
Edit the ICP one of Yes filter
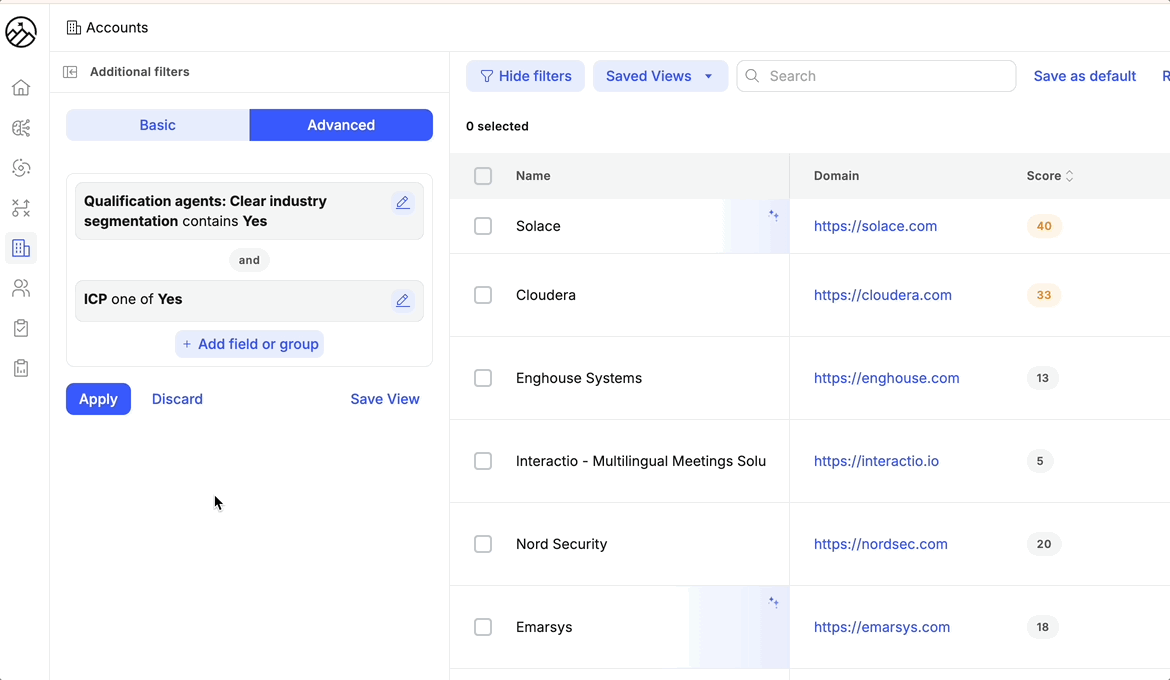[403, 301]
